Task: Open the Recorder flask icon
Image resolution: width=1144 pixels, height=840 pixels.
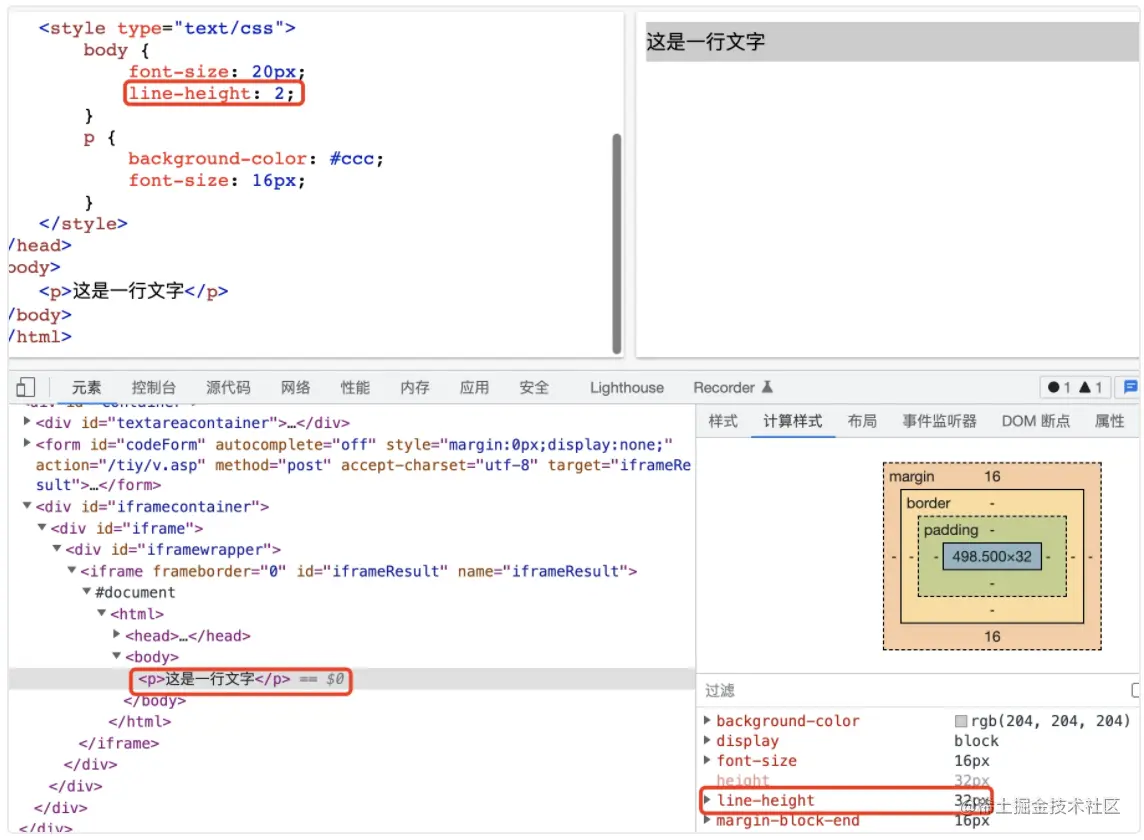Action: click(x=768, y=387)
